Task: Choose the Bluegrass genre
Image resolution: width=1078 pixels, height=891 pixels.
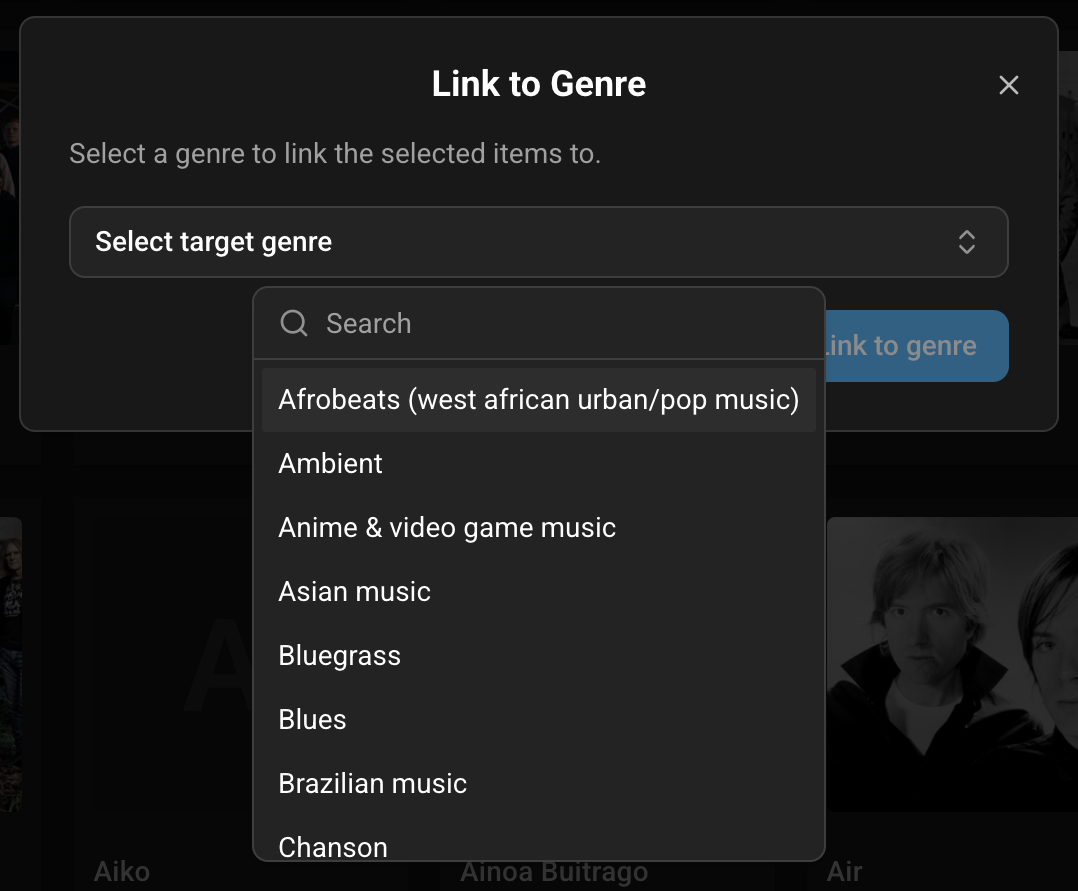Action: tap(339, 656)
